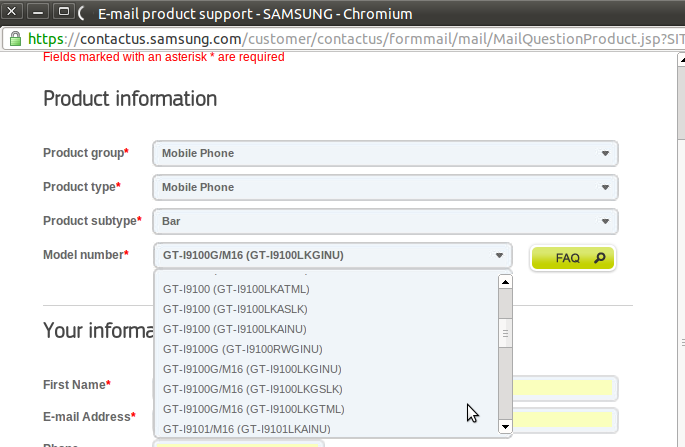The width and height of the screenshot is (685, 447).
Task: Select GT-I9100 (GT-I9100LKASLK) option
Action: [235, 309]
